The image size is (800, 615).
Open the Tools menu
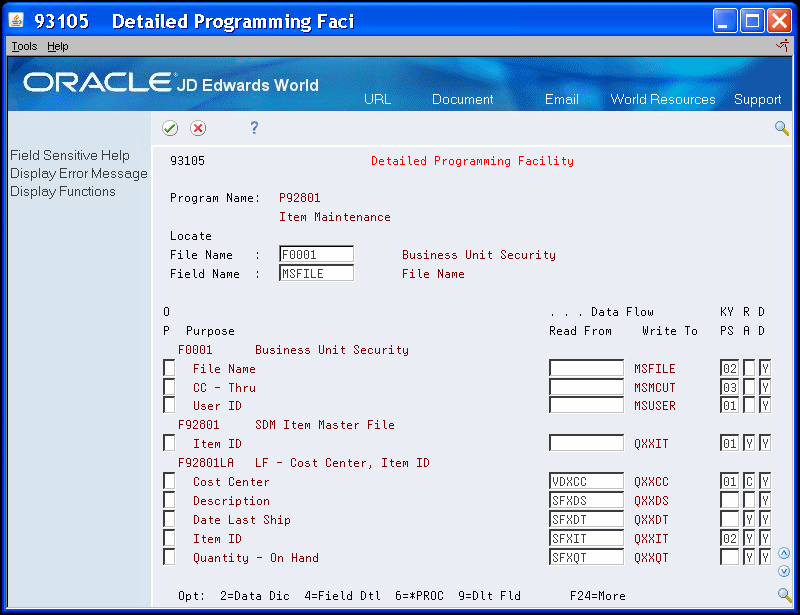pyautogui.click(x=24, y=46)
